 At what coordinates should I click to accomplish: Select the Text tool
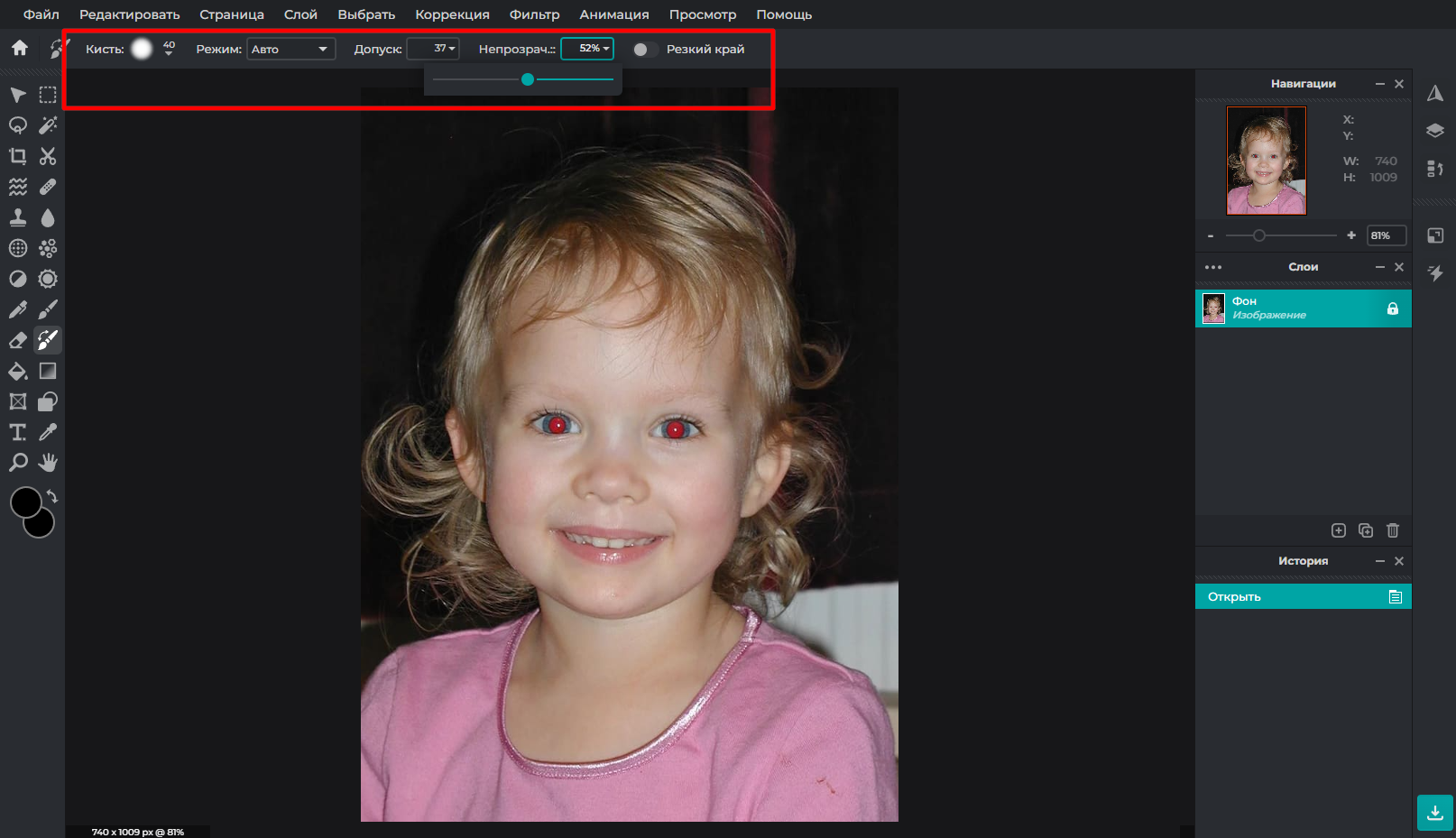(x=17, y=432)
